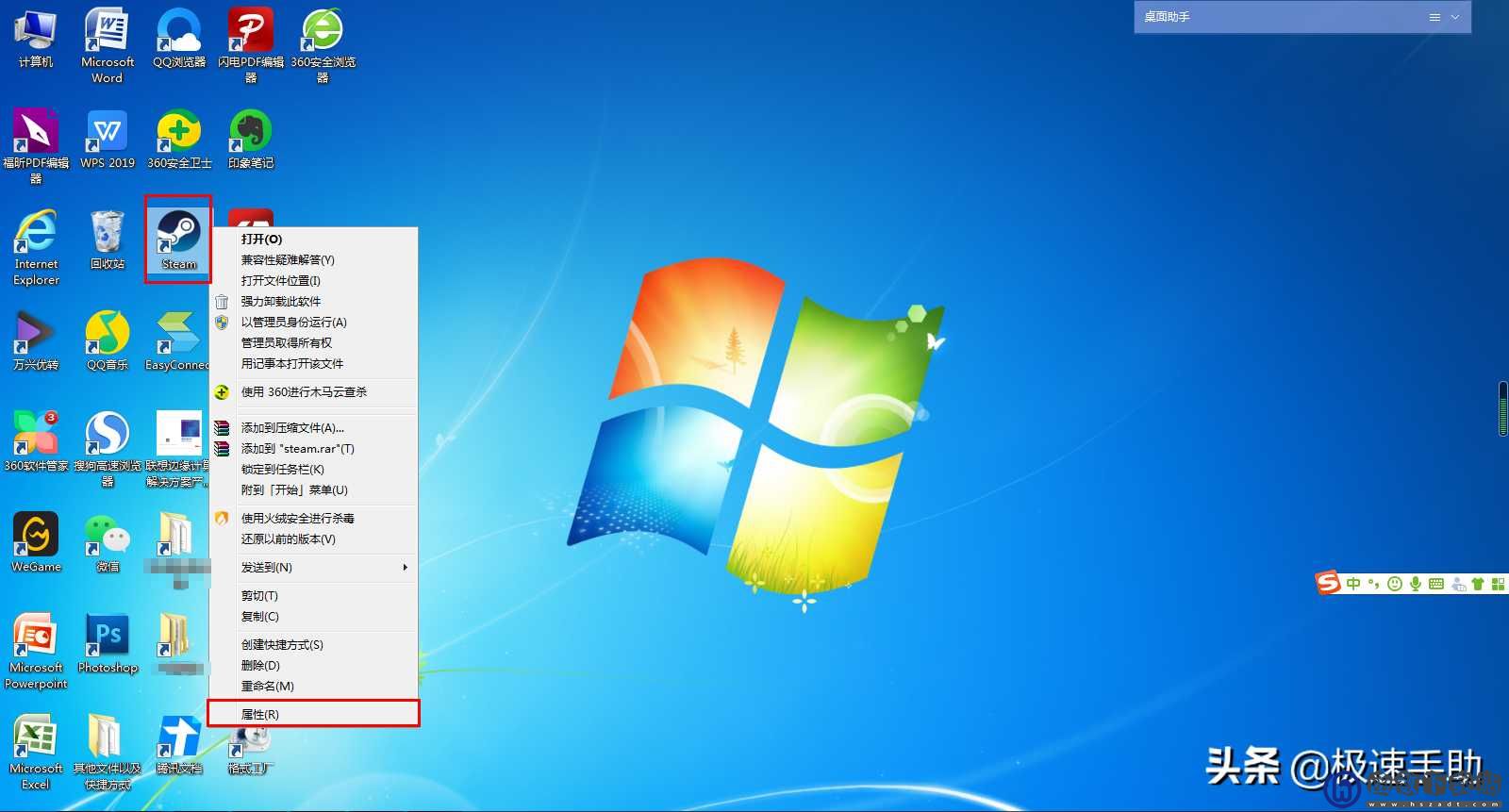Select the Microsoft Word desktop shortcut
1509x812 pixels.
[x=107, y=46]
